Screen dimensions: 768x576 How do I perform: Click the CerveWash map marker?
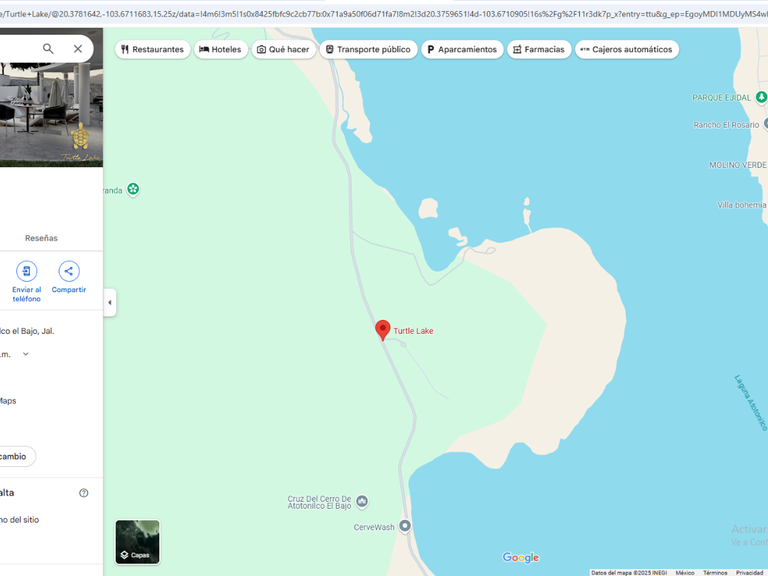pyautogui.click(x=405, y=526)
